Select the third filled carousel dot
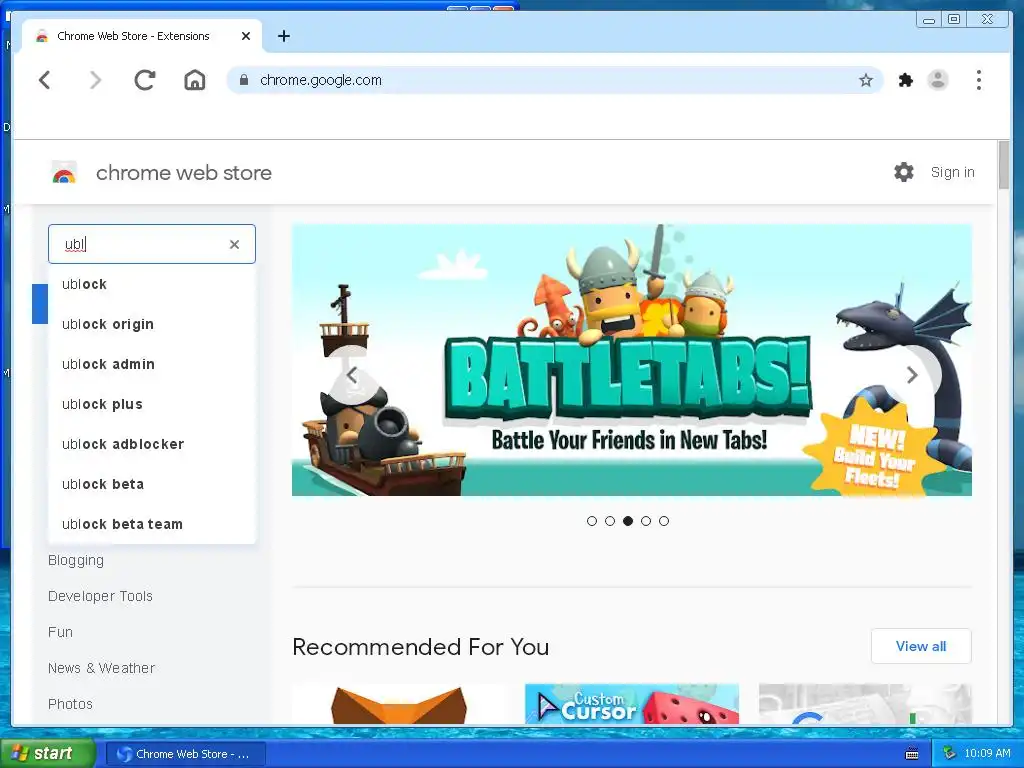The width and height of the screenshot is (1024, 768). pyautogui.click(x=628, y=520)
